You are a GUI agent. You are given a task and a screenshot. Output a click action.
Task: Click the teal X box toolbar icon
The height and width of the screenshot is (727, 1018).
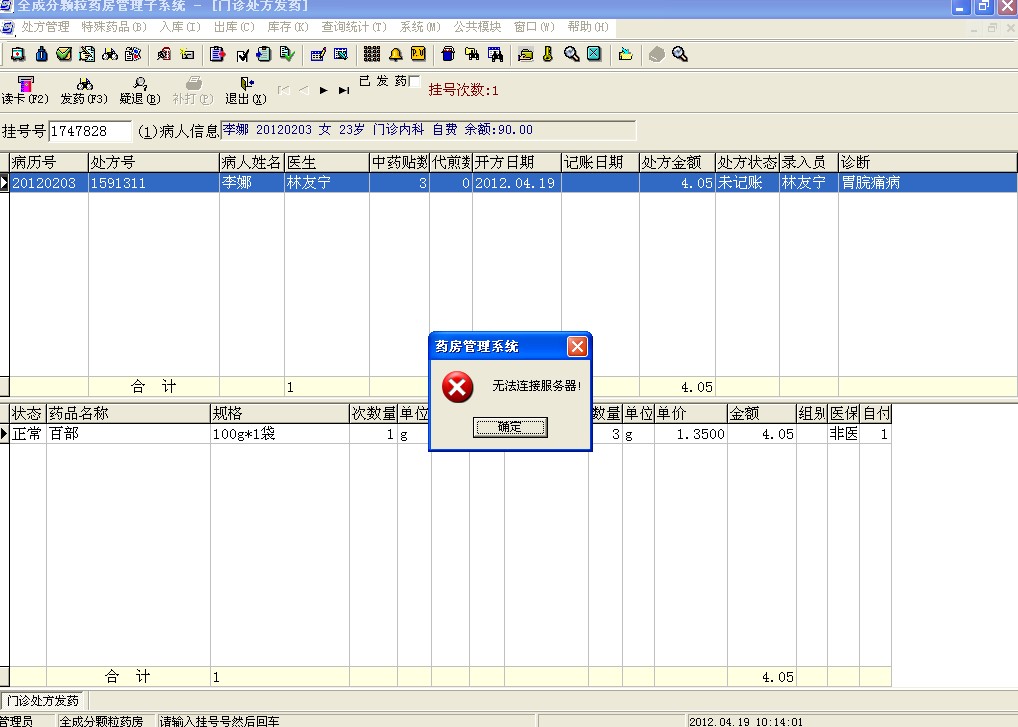click(594, 55)
